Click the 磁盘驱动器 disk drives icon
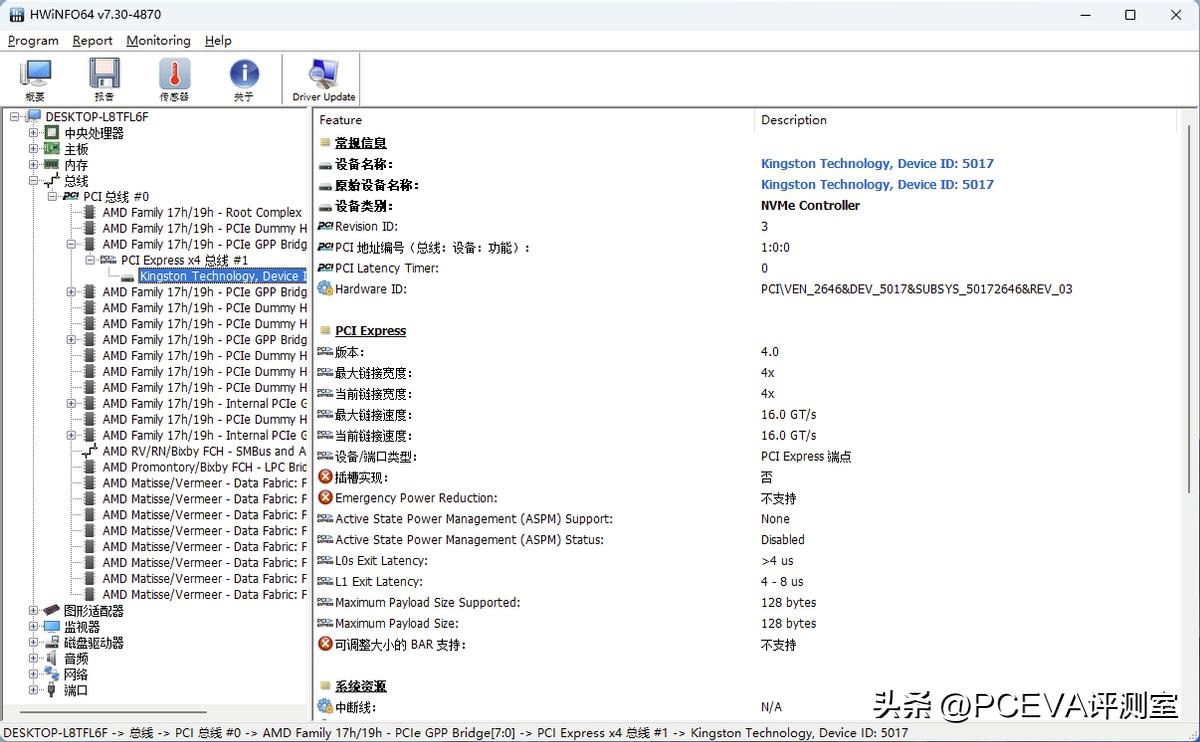 tap(50, 642)
